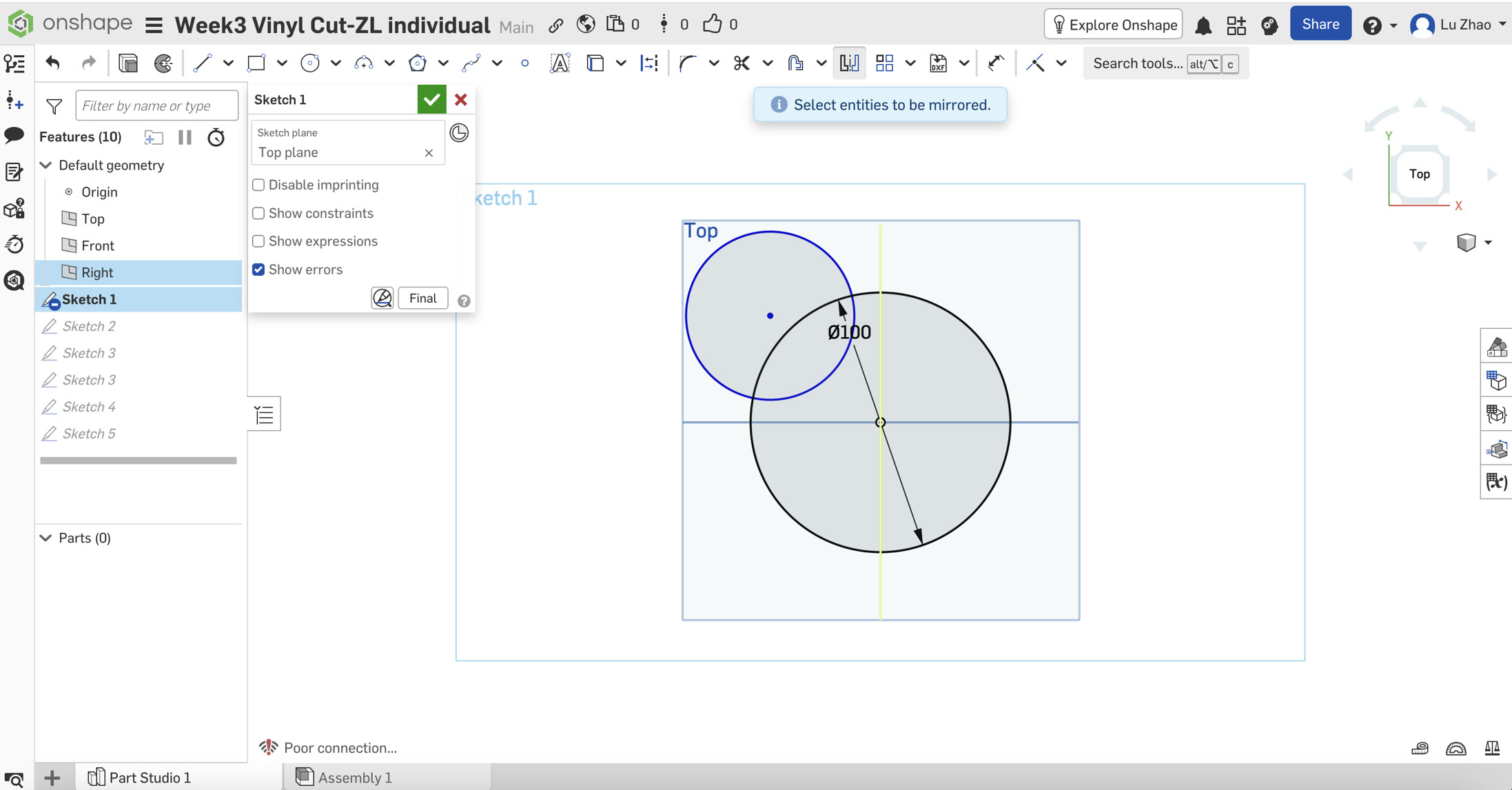Click the blue Share button

click(x=1320, y=25)
